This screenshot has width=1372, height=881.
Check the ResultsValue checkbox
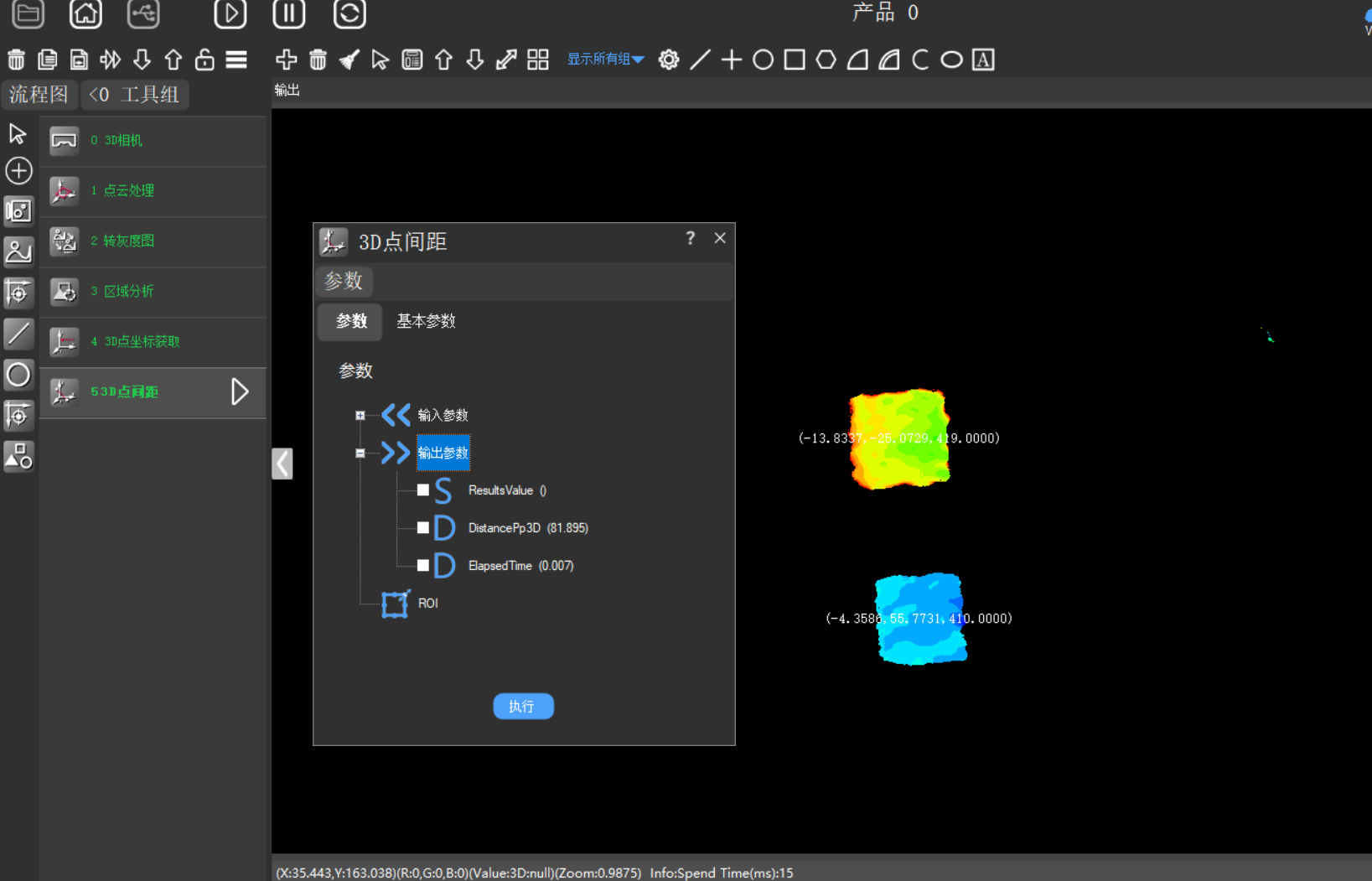click(423, 490)
